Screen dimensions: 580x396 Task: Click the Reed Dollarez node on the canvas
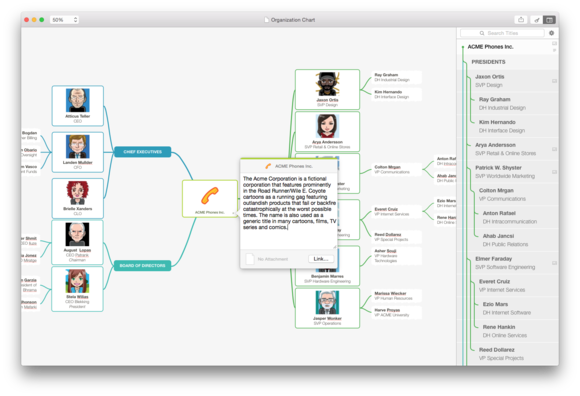396,237
